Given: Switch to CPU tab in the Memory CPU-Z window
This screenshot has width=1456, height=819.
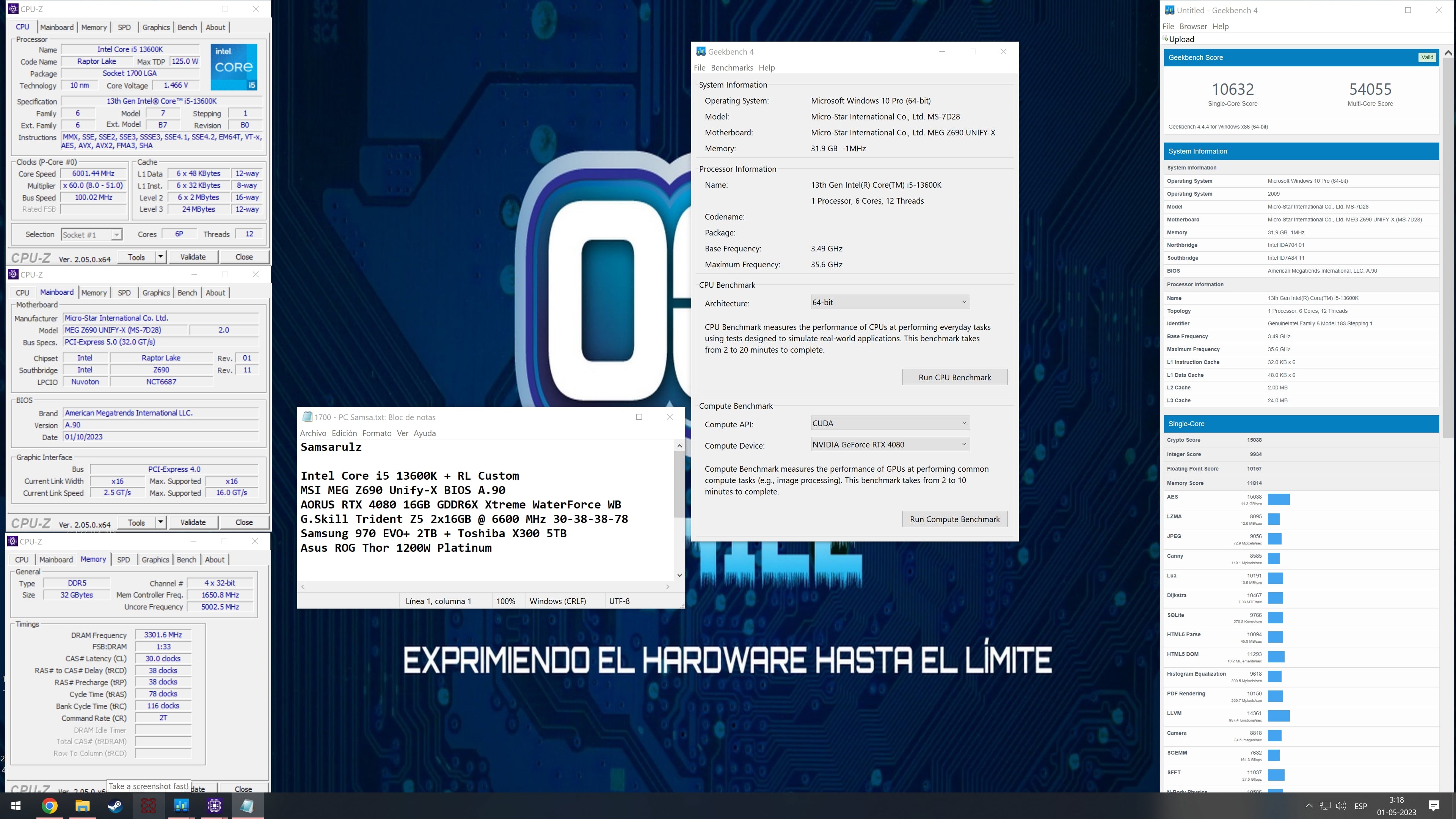Looking at the screenshot, I should (22, 560).
